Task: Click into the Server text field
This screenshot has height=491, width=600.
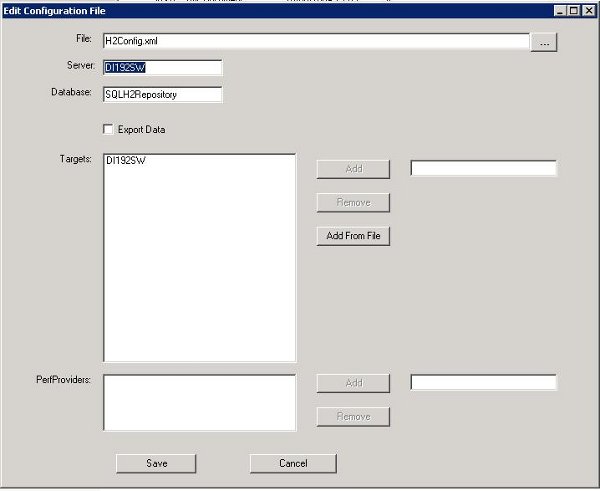Action: (x=161, y=68)
